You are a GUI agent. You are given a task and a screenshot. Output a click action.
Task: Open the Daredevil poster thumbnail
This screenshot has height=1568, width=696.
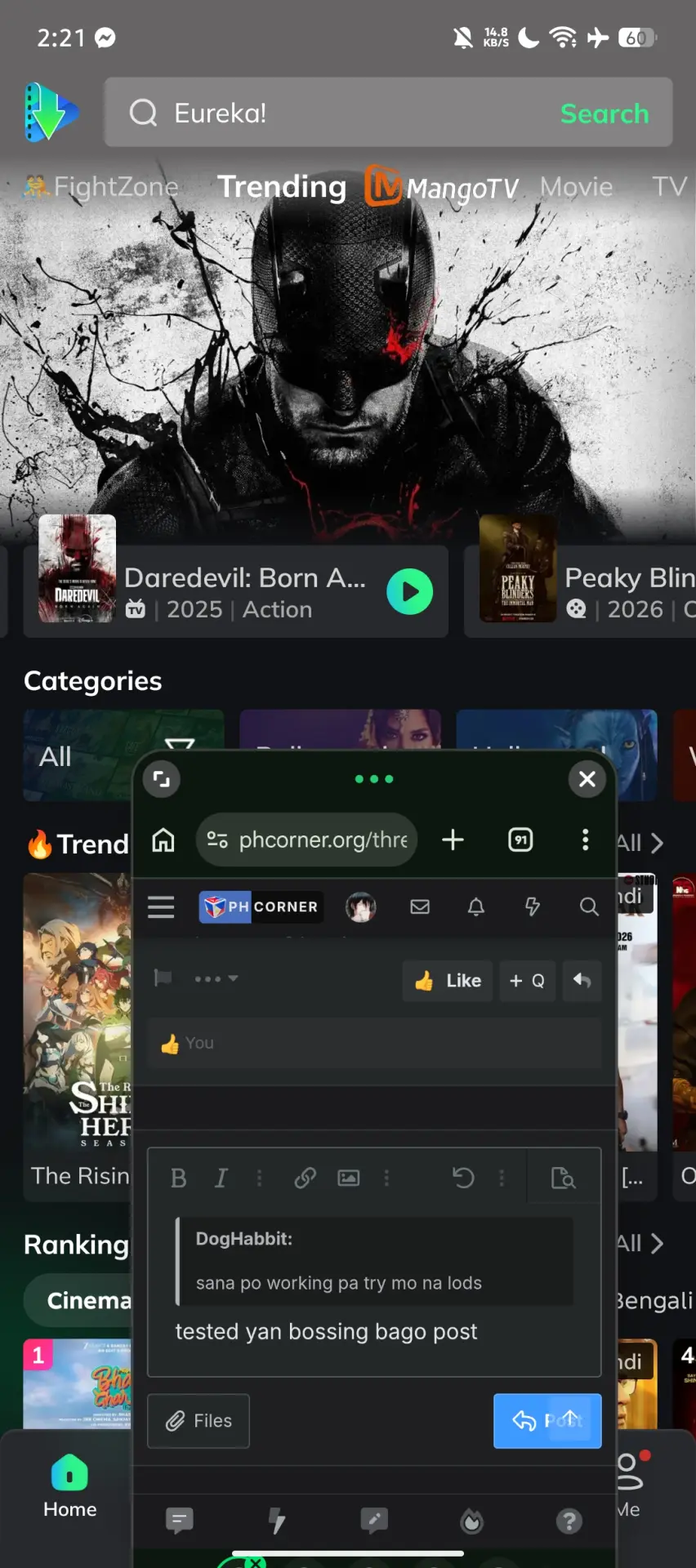(77, 569)
